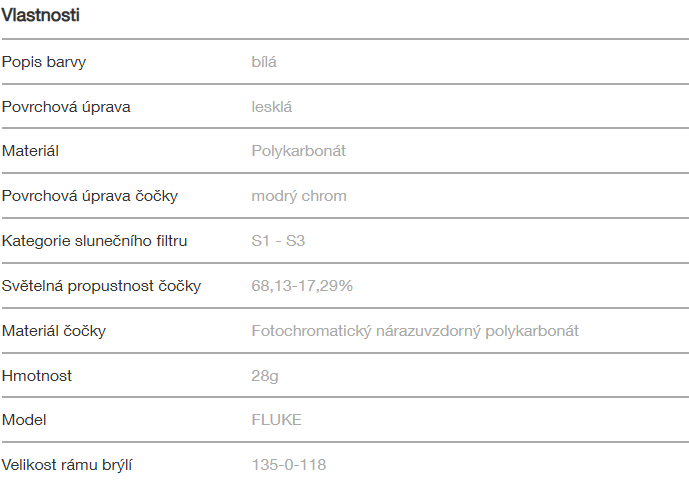Select the first Povrchová úprava label
The image size is (689, 480).
66,107
